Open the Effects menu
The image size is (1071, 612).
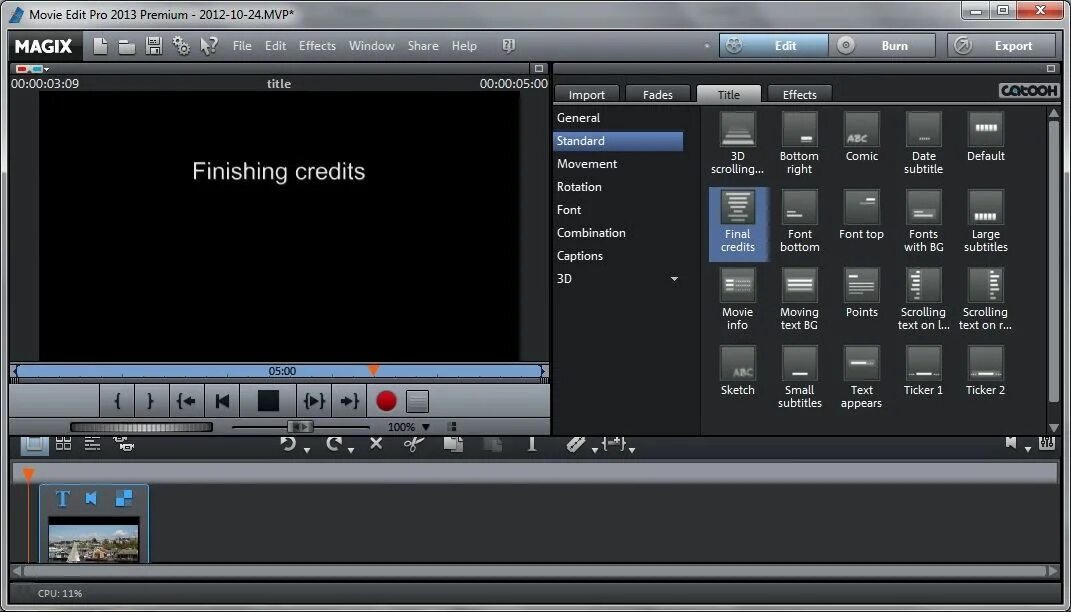point(317,46)
